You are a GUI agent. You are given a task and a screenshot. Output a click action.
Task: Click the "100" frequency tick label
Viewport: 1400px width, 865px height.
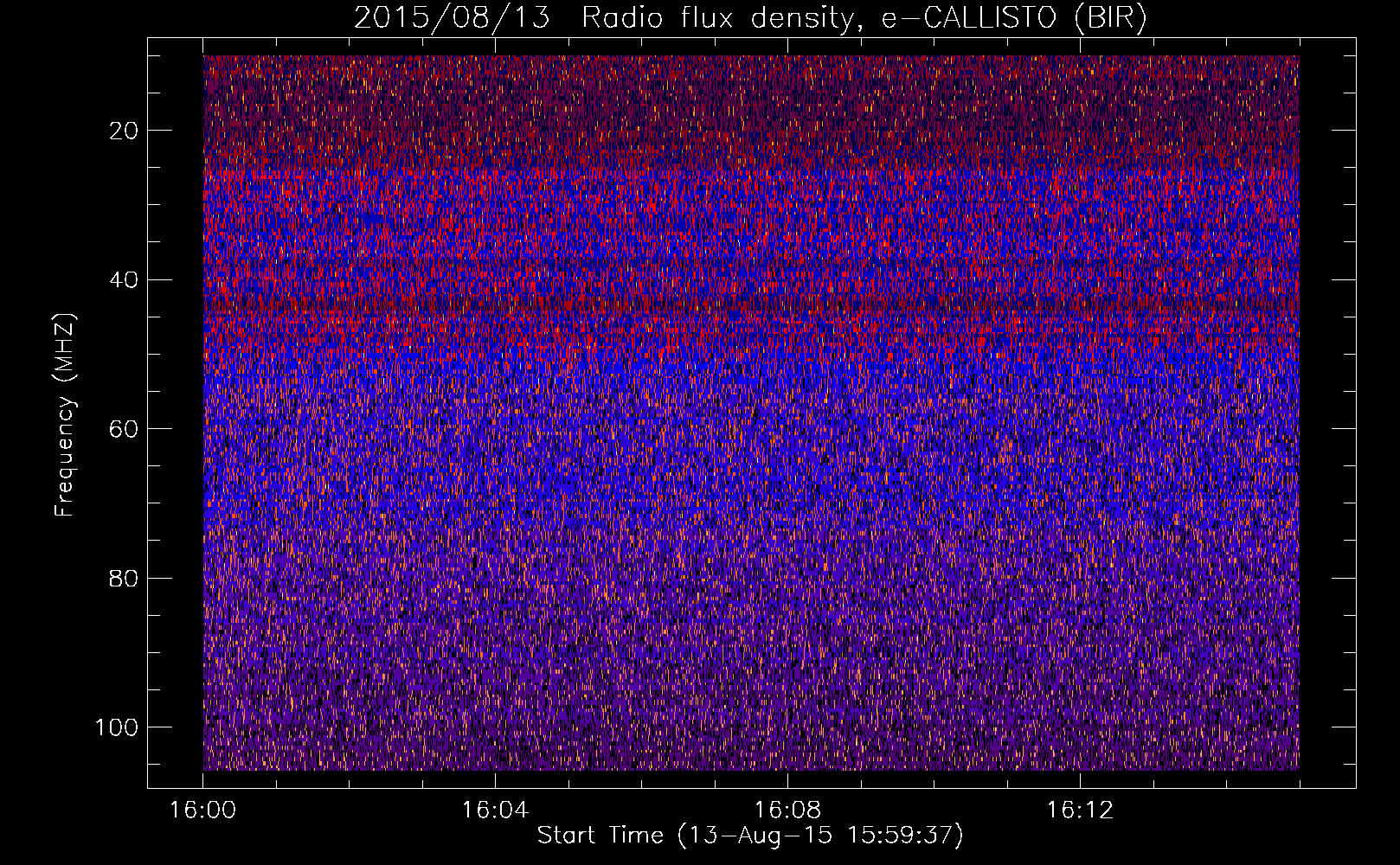click(117, 727)
